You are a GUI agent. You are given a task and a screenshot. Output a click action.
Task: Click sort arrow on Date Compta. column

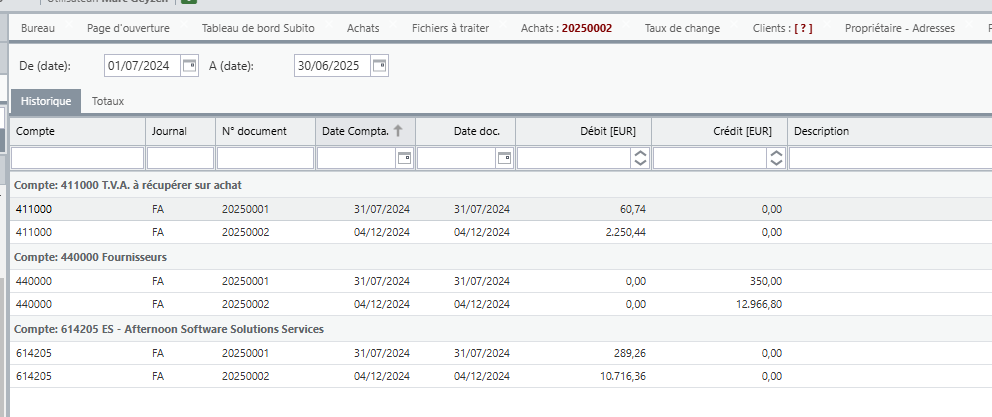398,131
